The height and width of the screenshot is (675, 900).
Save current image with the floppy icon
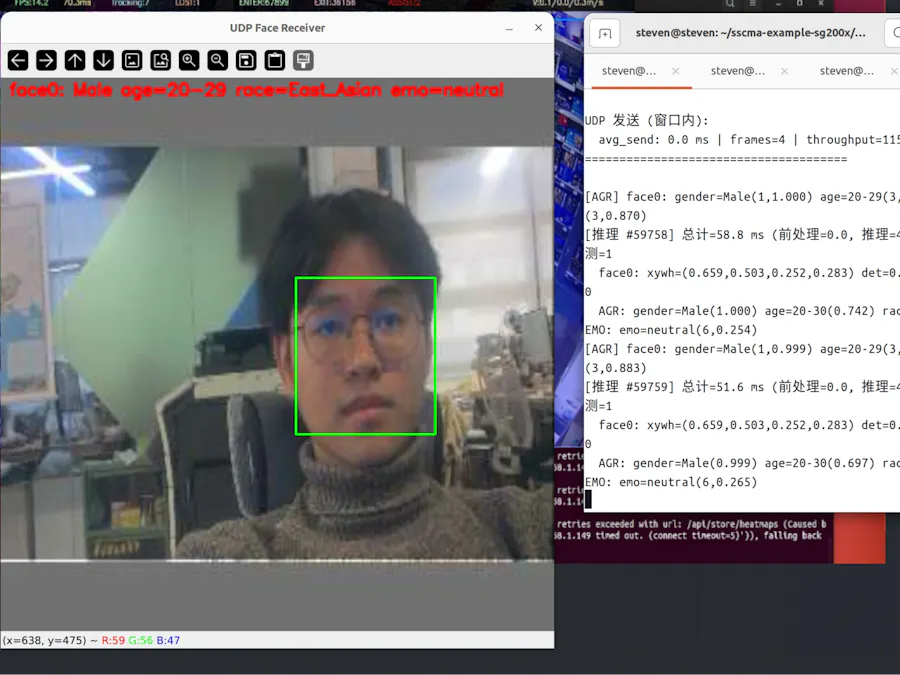coord(246,60)
